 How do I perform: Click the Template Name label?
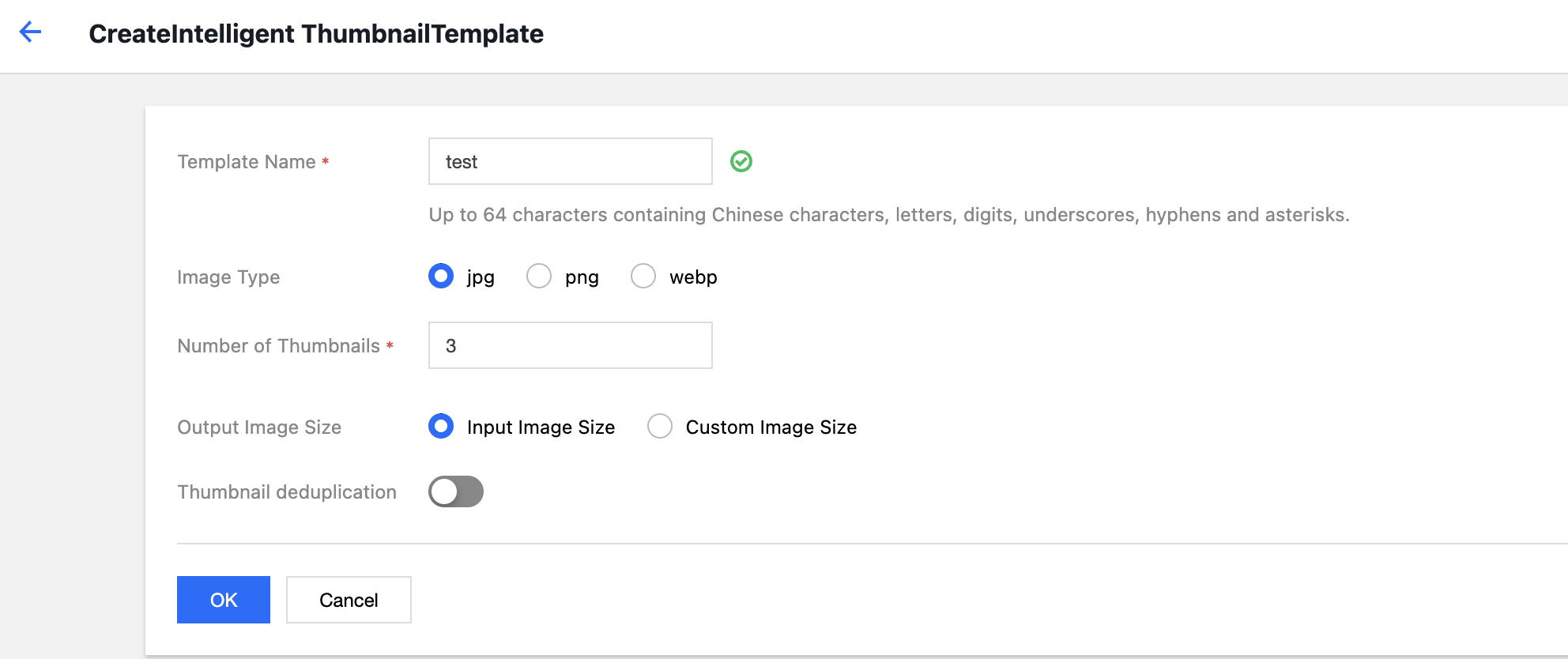click(247, 162)
